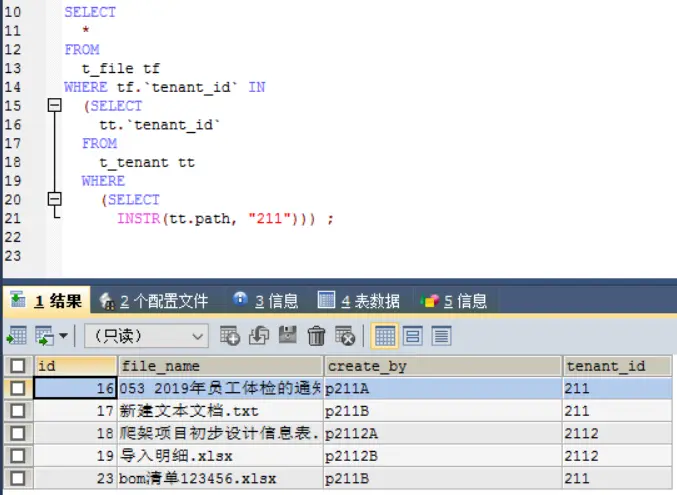The height and width of the screenshot is (495, 677).
Task: Click the IN keyword on line 14
Action: tap(257, 87)
